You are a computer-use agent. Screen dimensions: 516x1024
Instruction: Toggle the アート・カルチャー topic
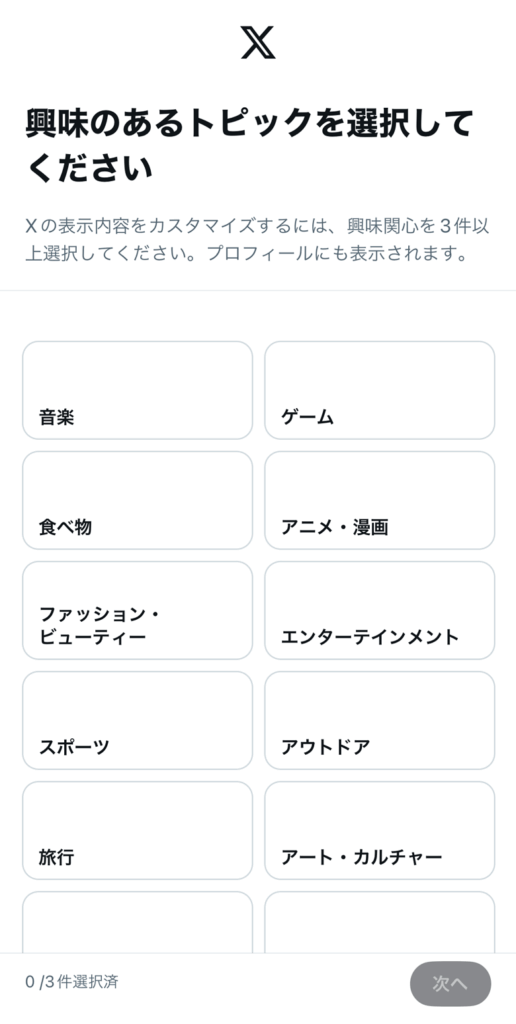click(379, 830)
